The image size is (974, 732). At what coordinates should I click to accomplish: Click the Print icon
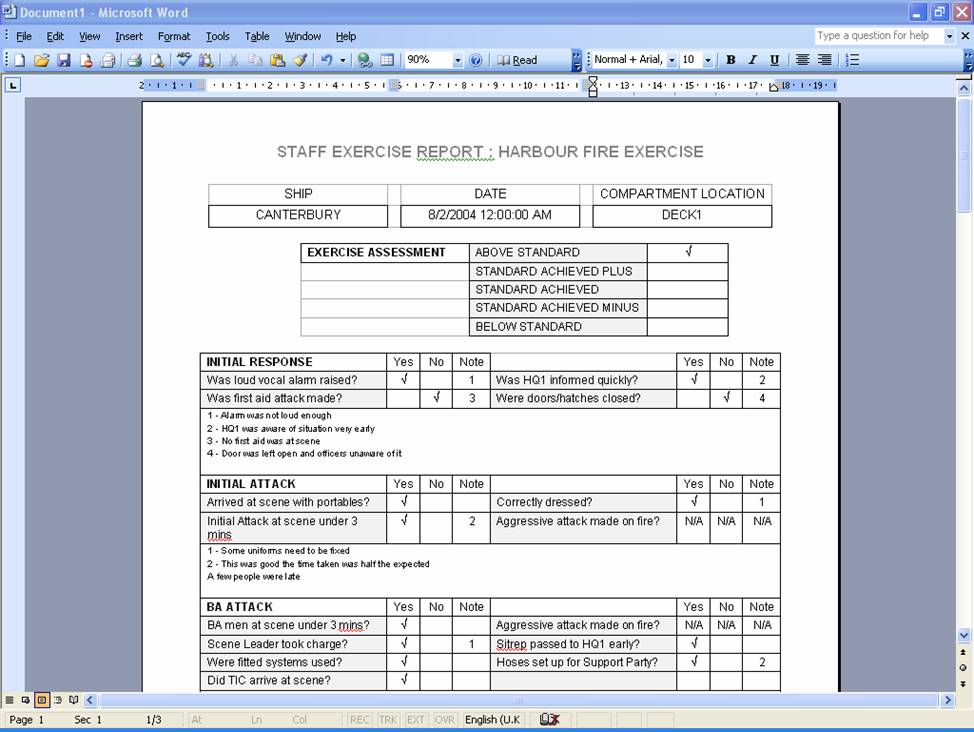point(134,60)
